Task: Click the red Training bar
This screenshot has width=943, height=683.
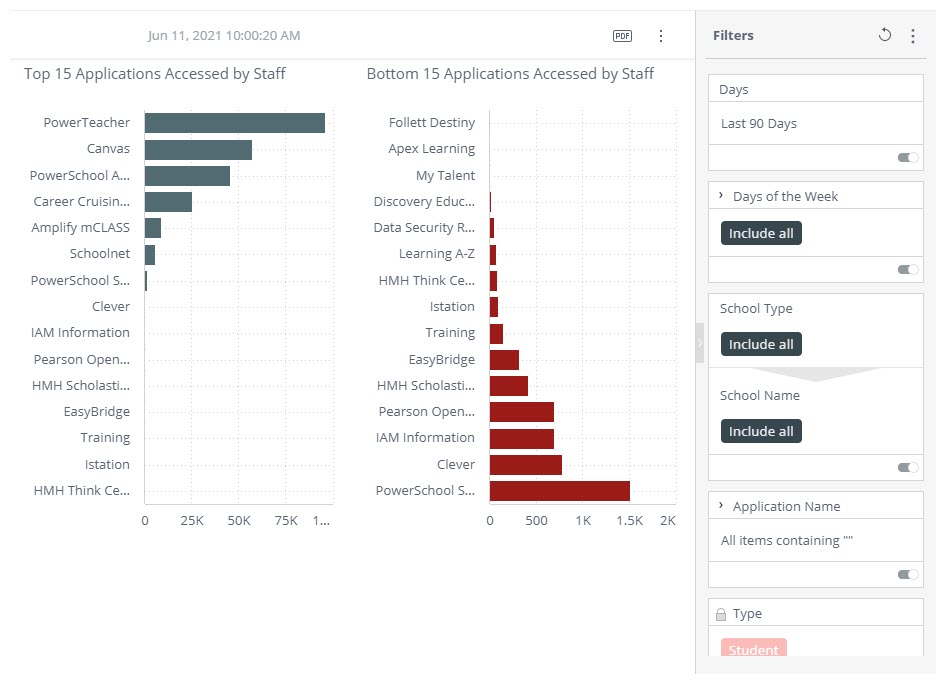Action: 496,333
